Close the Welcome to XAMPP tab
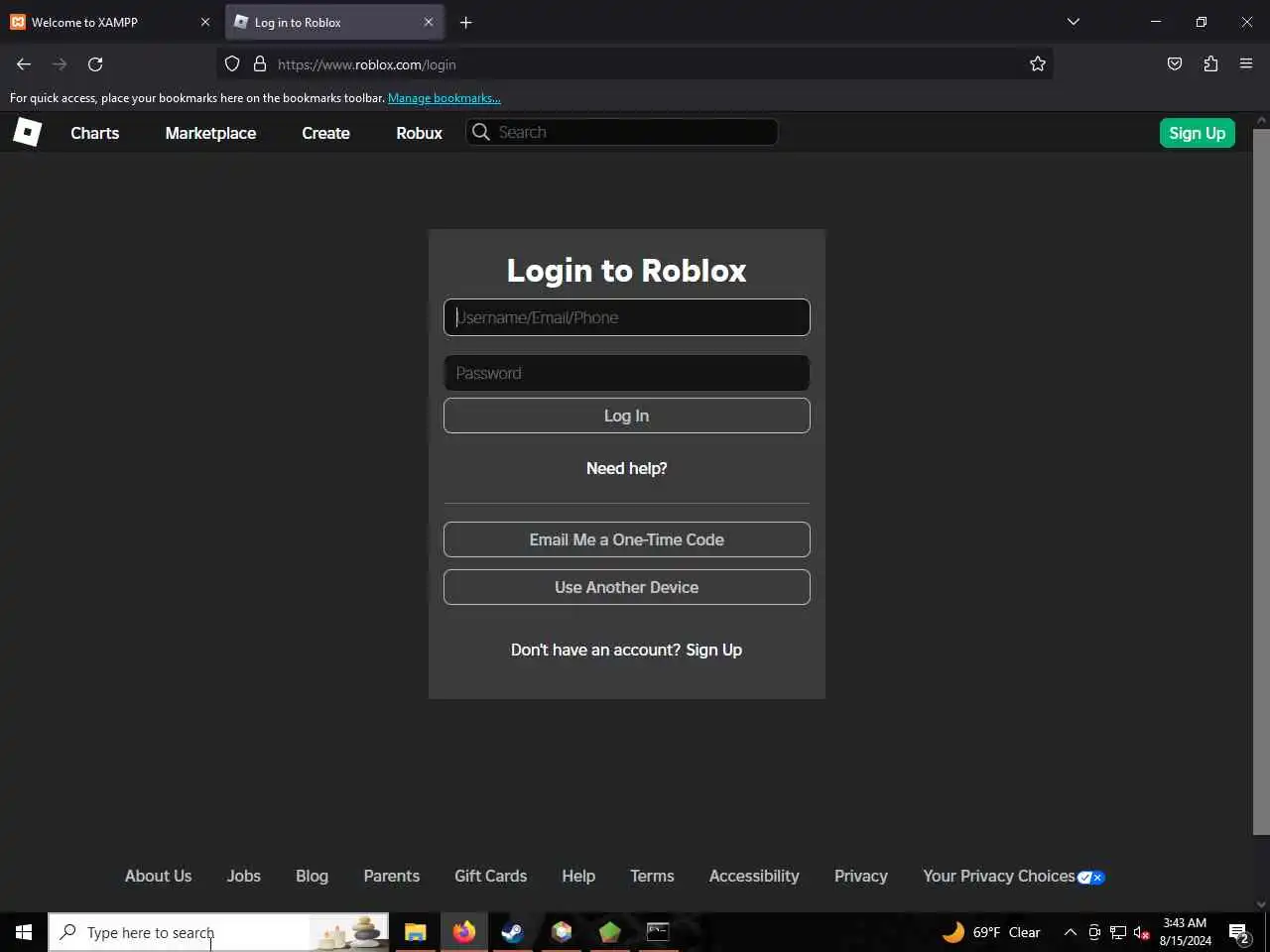 coord(205,22)
